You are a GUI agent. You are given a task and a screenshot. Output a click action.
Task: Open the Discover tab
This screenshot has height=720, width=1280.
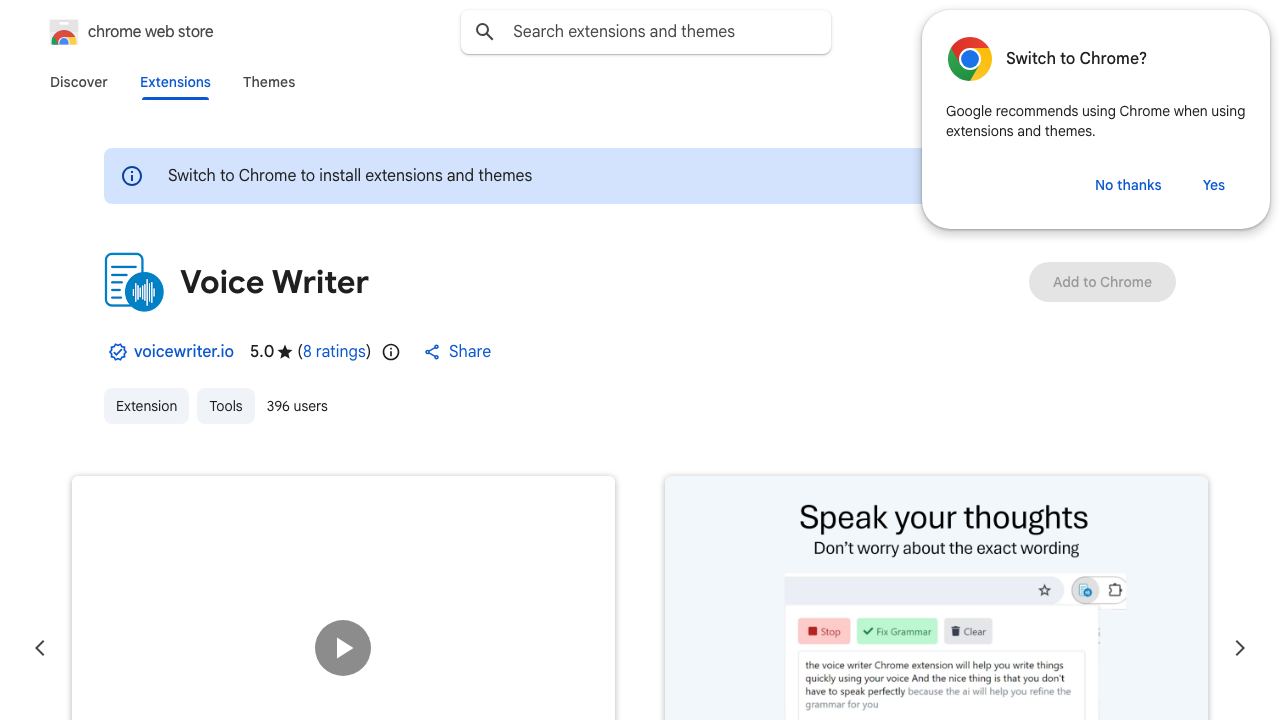point(79,82)
